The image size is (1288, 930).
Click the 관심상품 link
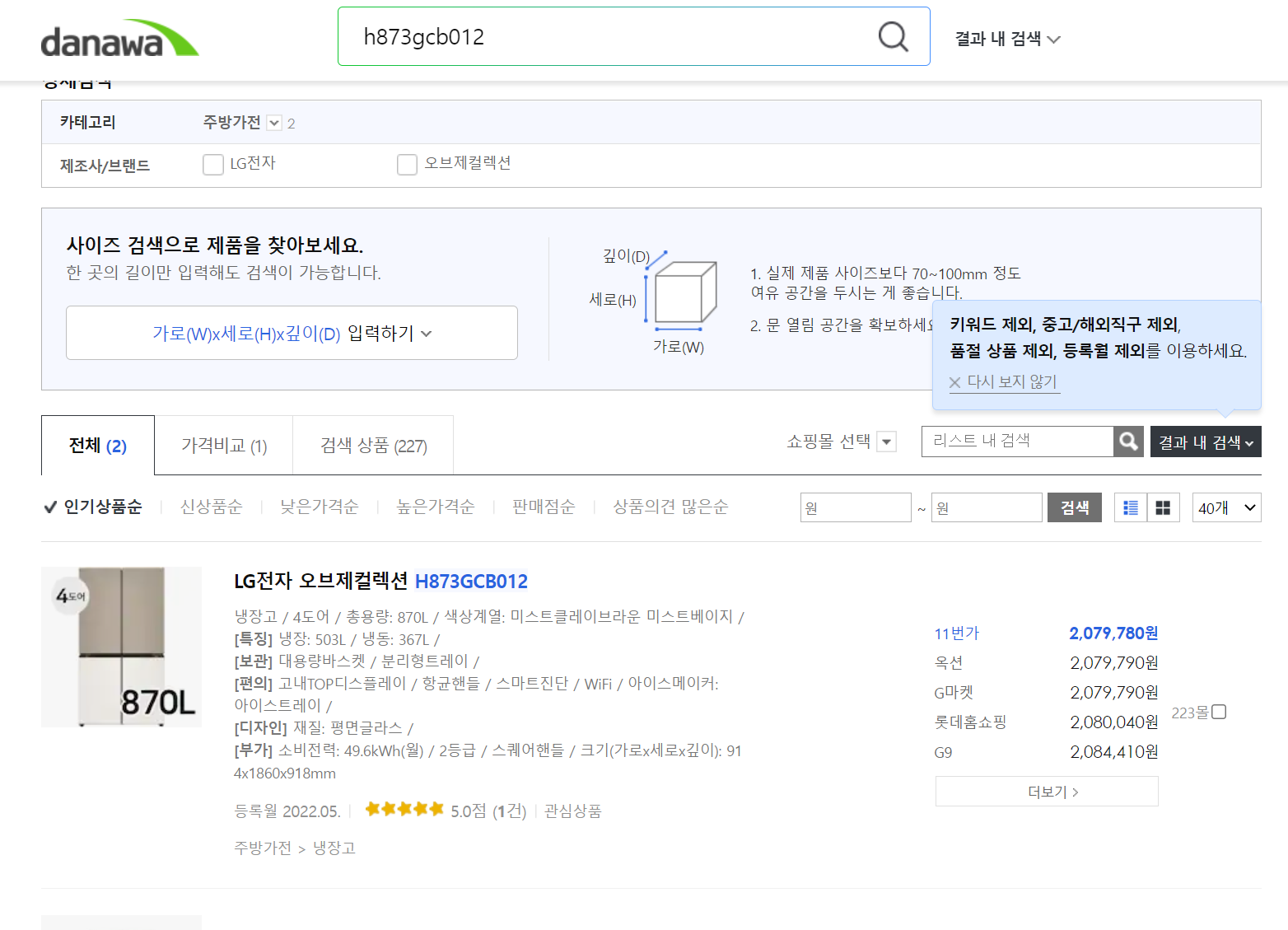point(573,811)
